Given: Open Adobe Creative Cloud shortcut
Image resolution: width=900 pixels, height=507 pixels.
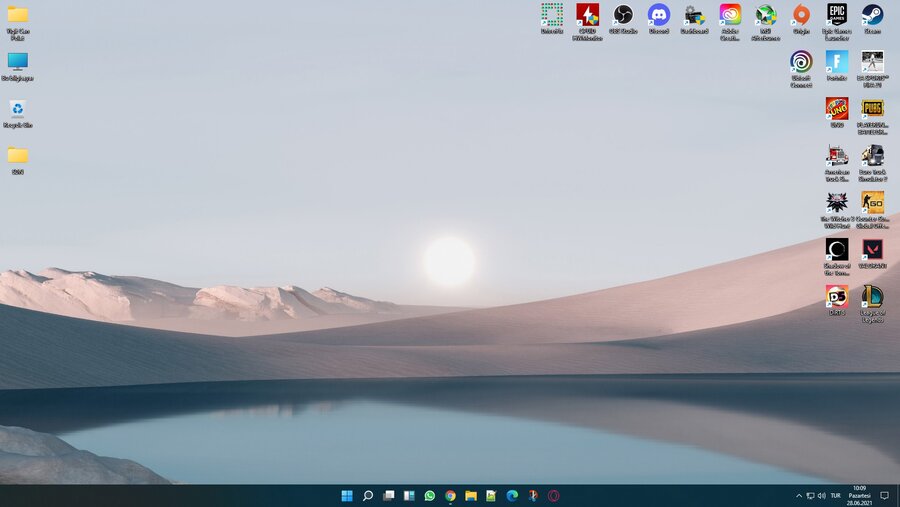Looking at the screenshot, I should pos(730,15).
